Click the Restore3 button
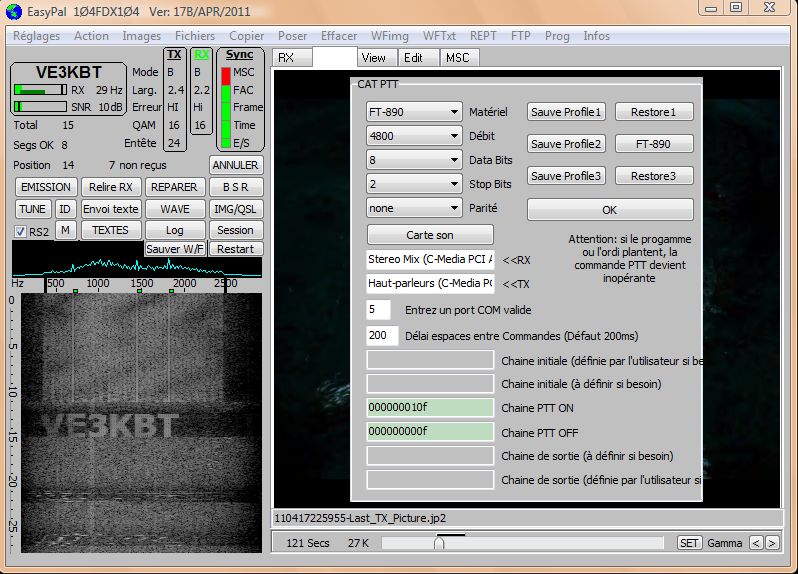The width and height of the screenshot is (798, 574). (654, 176)
